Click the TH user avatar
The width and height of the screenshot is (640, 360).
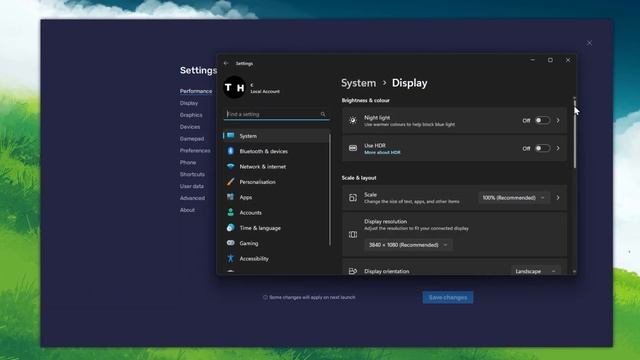coord(234,87)
